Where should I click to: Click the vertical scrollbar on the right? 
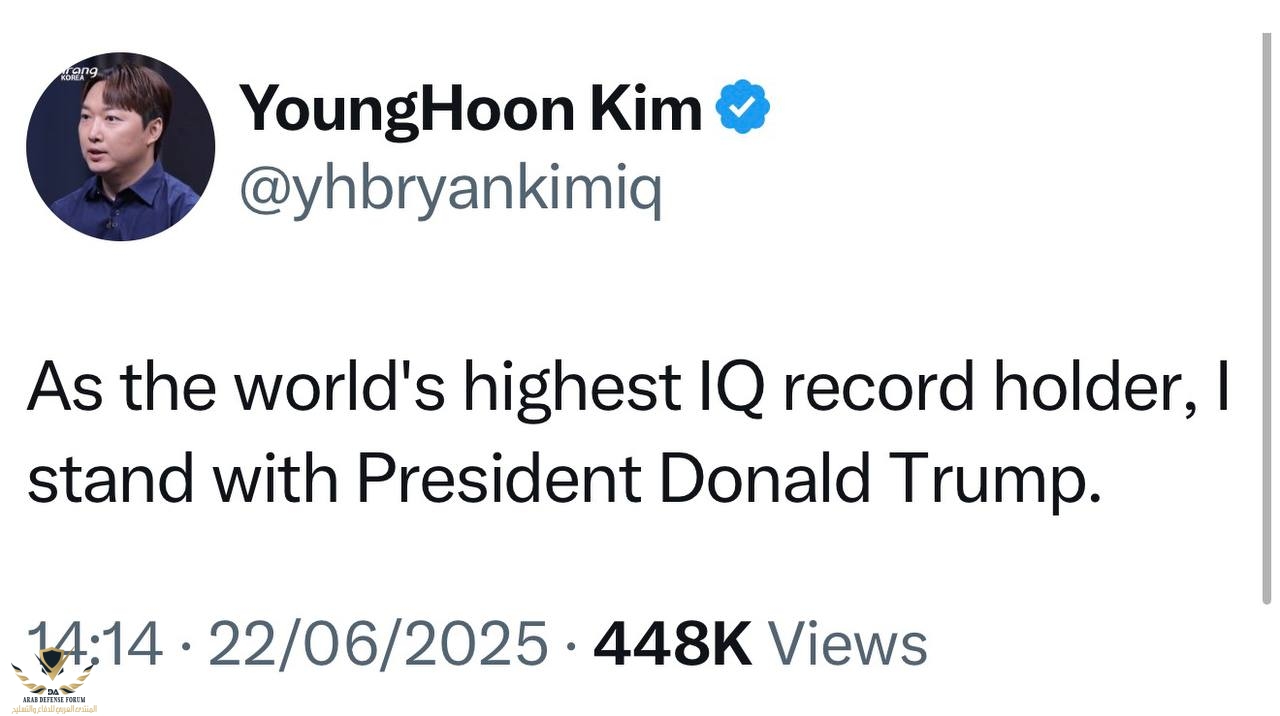[1267, 320]
